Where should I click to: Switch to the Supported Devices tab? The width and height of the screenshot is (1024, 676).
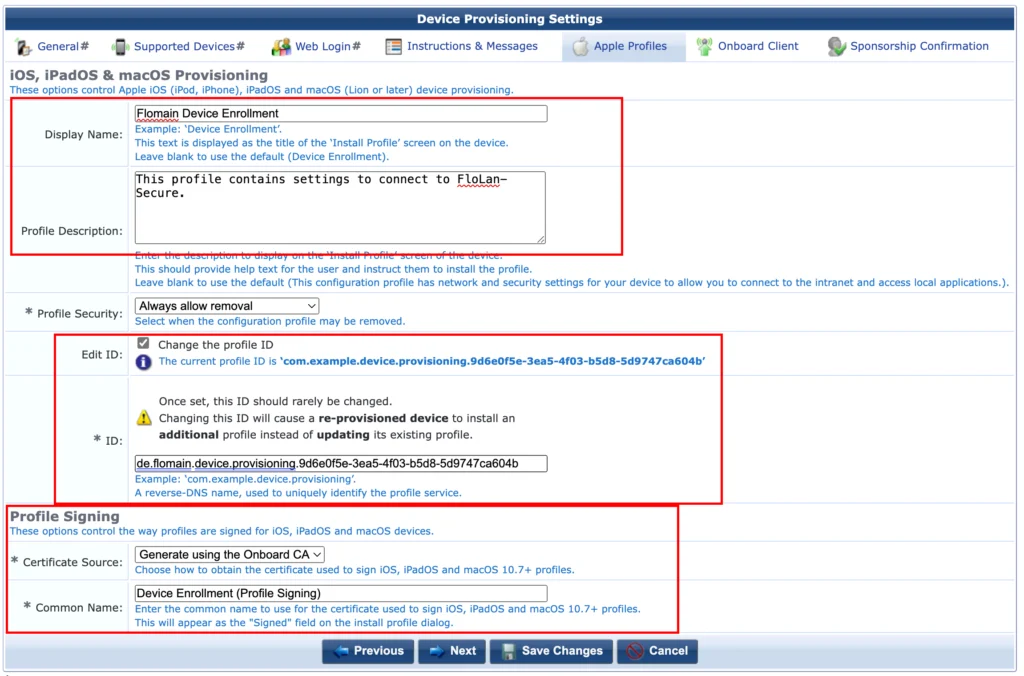click(188, 47)
